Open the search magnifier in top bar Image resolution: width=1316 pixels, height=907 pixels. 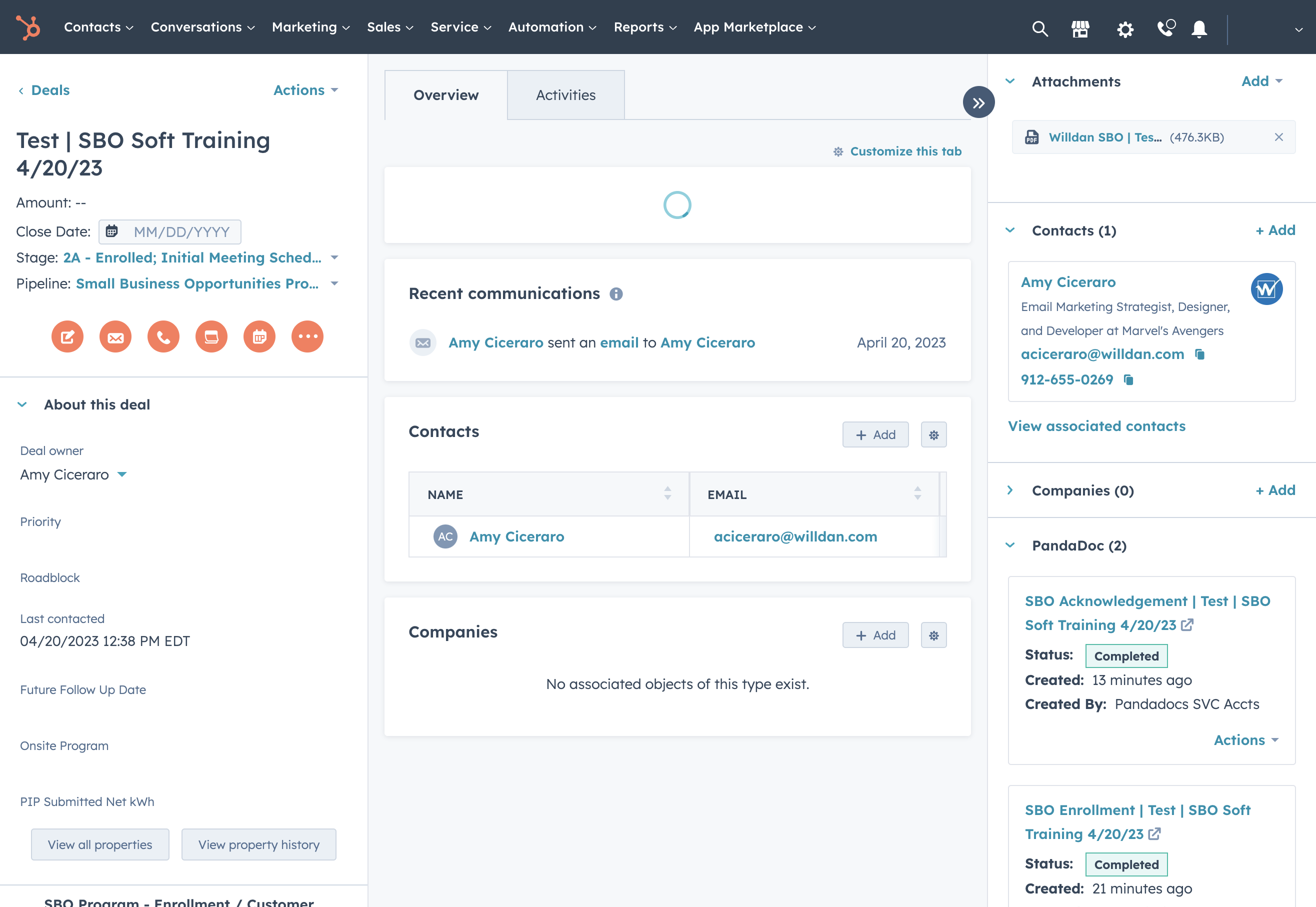click(x=1040, y=28)
